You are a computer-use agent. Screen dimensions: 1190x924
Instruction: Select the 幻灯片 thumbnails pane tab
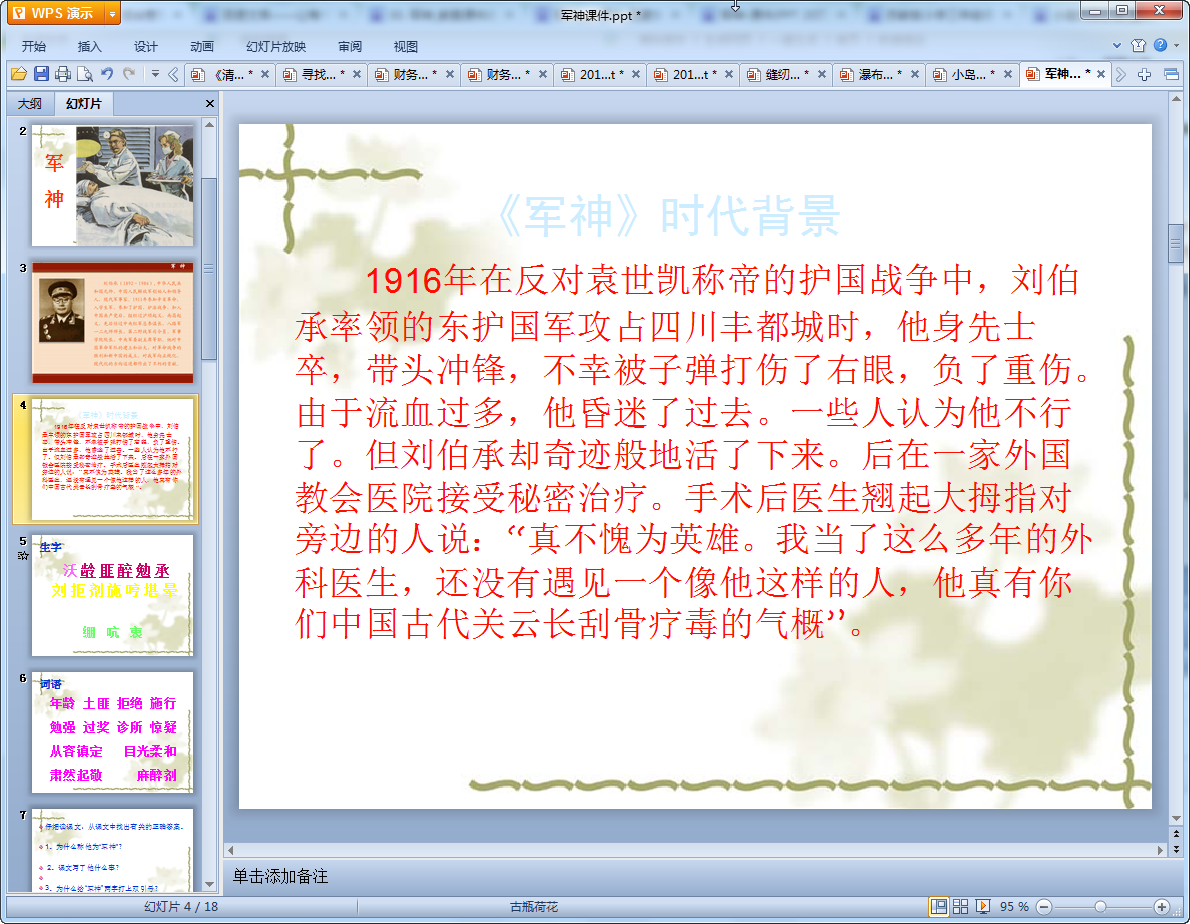point(83,103)
